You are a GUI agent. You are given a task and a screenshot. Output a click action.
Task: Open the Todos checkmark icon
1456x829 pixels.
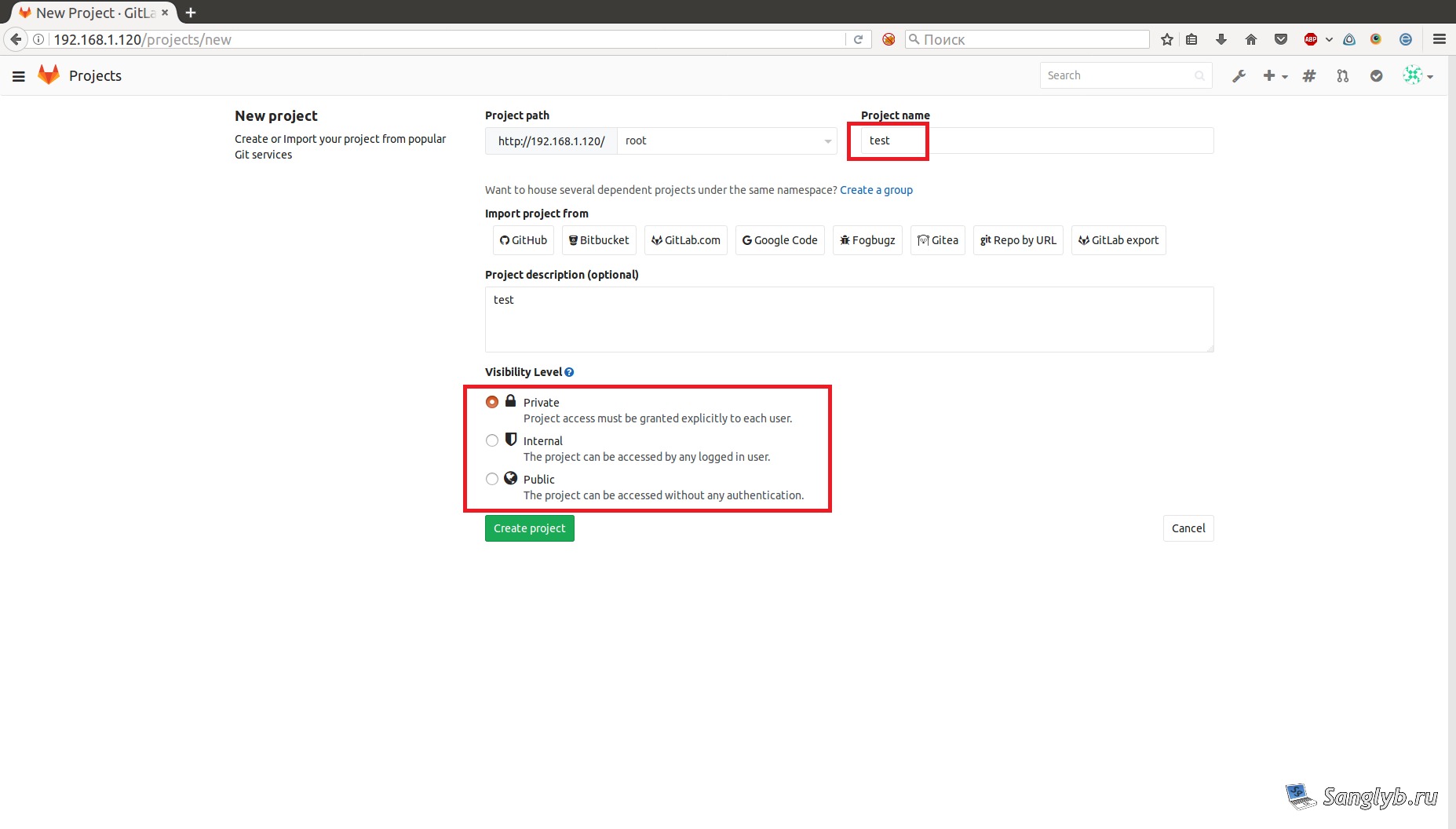pos(1377,76)
